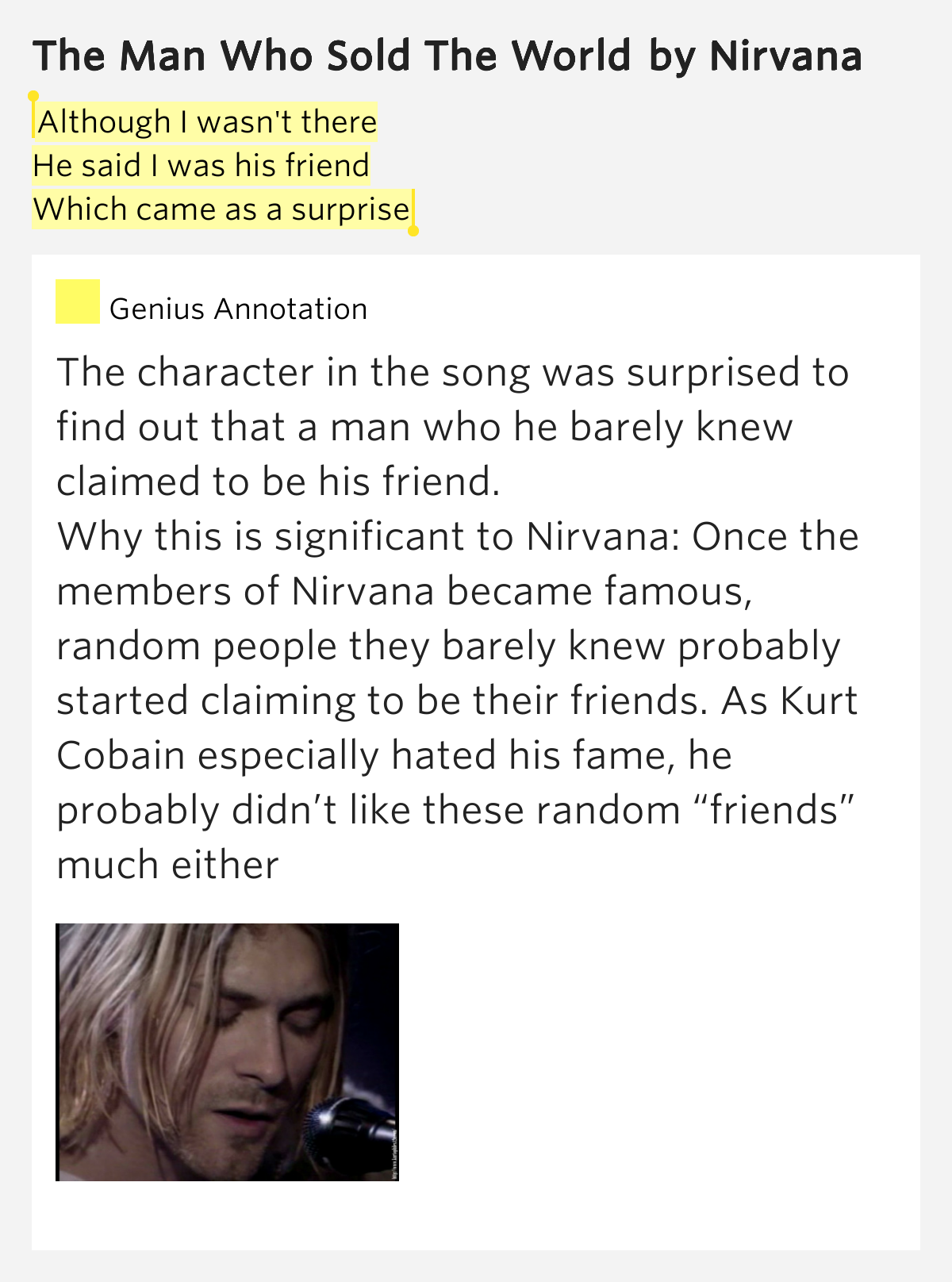Click the lyric "He said I was his friend"
This screenshot has height=1282, width=952.
(202, 166)
